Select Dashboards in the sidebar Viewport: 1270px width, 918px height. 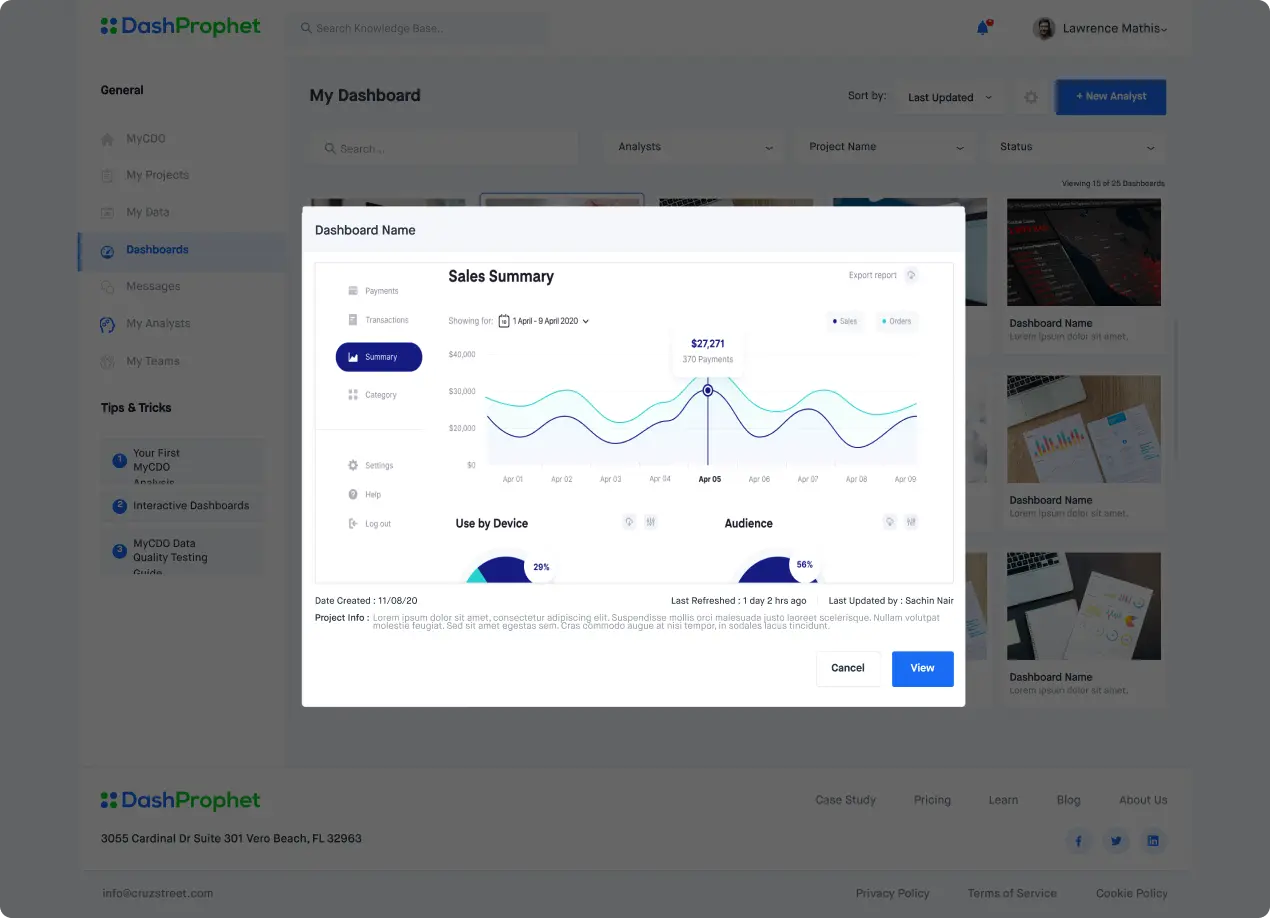pyautogui.click(x=157, y=250)
